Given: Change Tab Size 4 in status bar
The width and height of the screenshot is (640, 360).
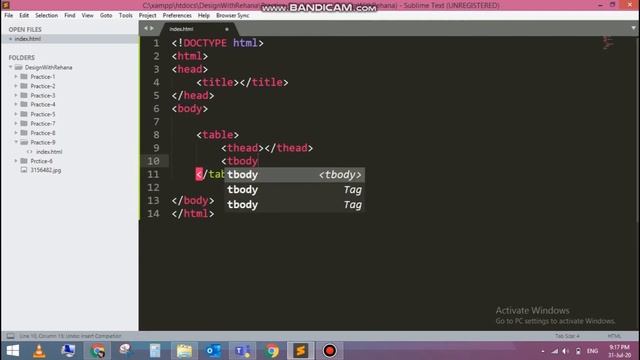Looking at the screenshot, I should 567,336.
